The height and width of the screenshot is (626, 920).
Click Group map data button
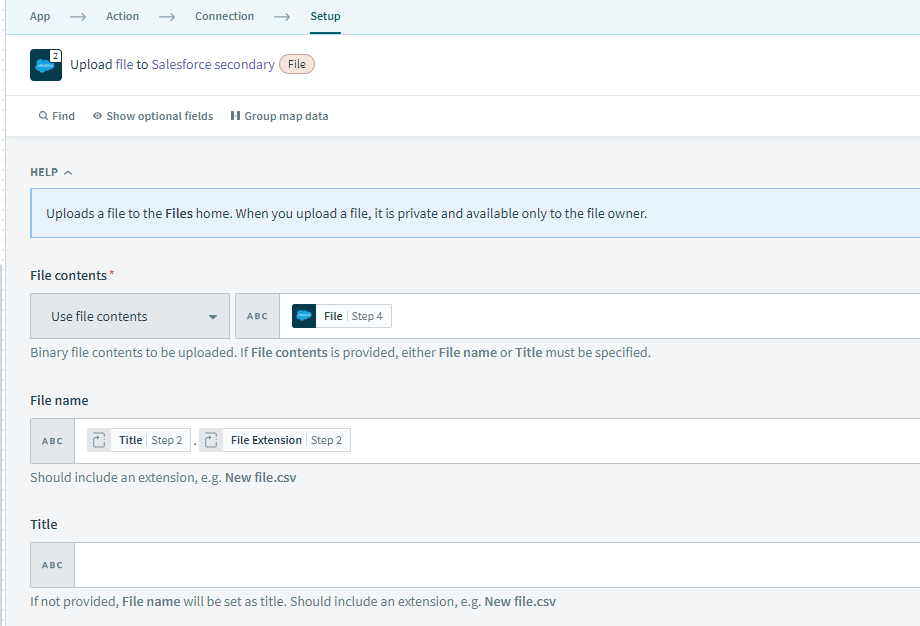(x=279, y=116)
